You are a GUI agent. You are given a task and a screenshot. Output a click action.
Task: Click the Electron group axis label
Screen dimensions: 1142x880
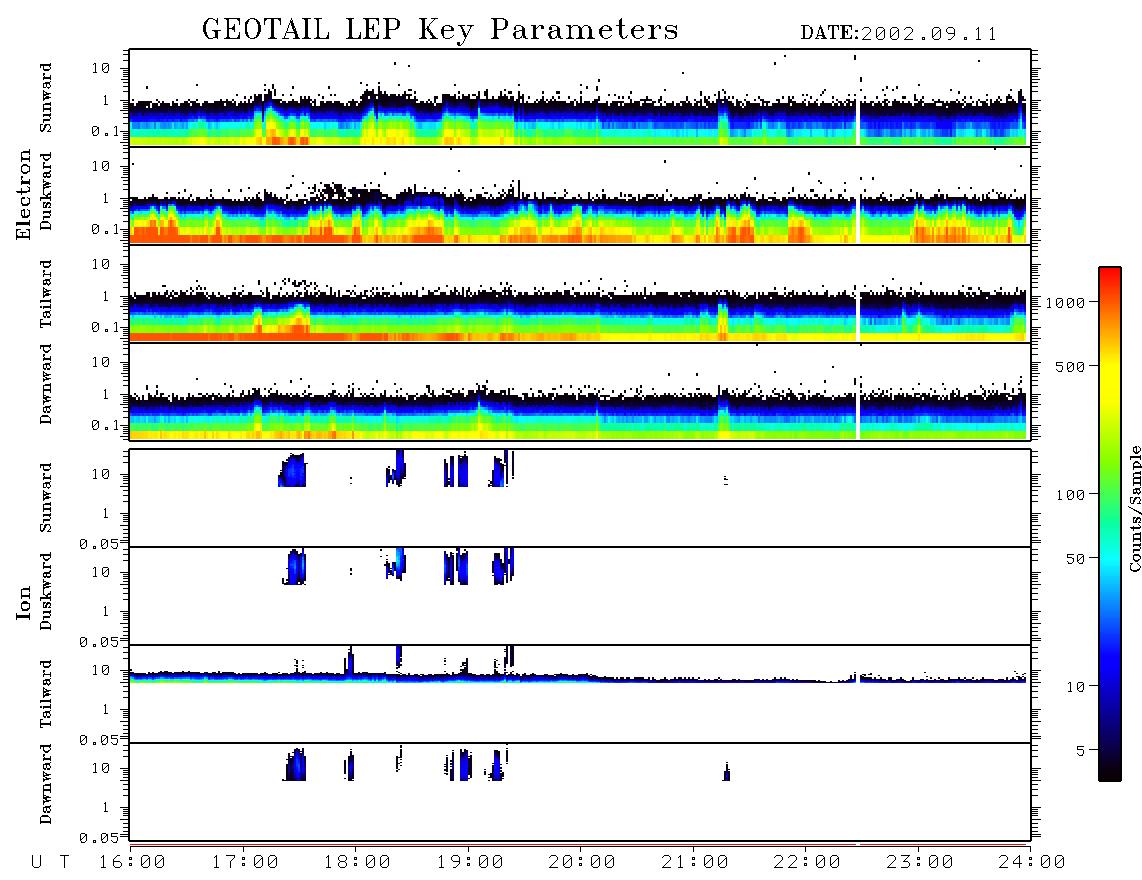tap(23, 194)
